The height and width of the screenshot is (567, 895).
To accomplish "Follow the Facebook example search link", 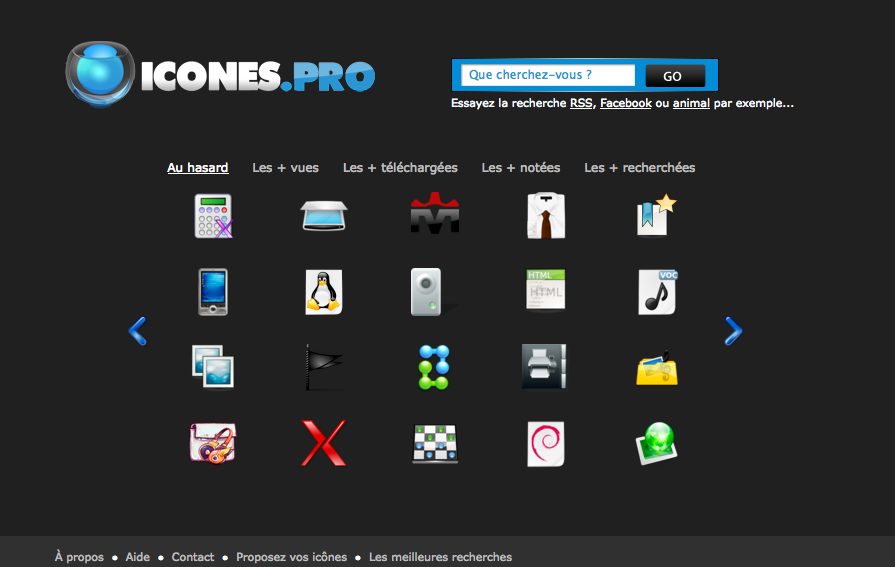I will [x=626, y=103].
